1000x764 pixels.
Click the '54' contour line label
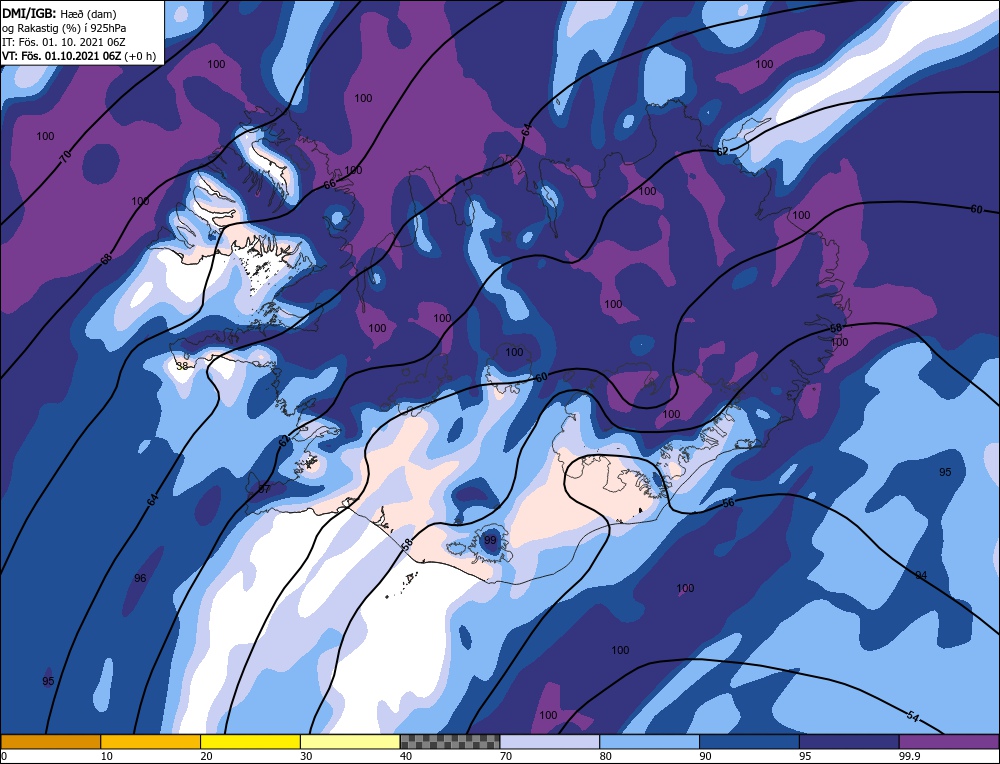pyautogui.click(x=913, y=717)
